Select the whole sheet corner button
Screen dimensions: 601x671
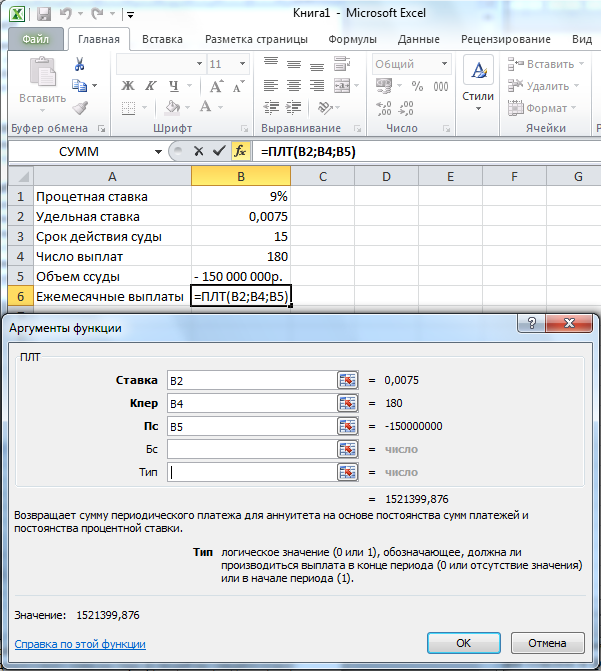21,176
